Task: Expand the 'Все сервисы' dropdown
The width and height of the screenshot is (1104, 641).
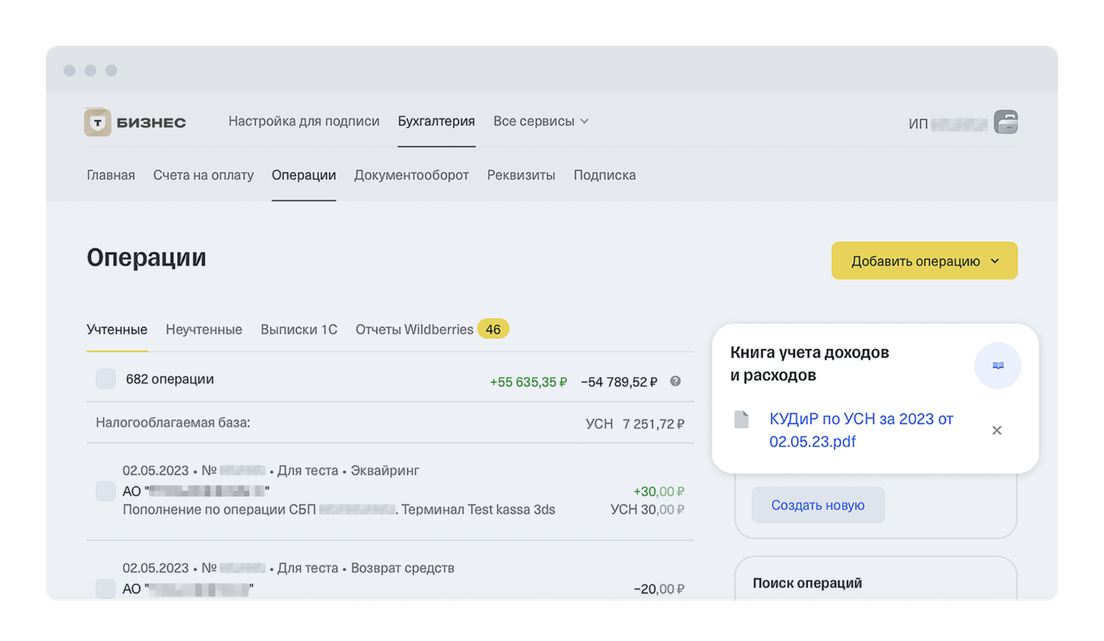Action: (540, 121)
